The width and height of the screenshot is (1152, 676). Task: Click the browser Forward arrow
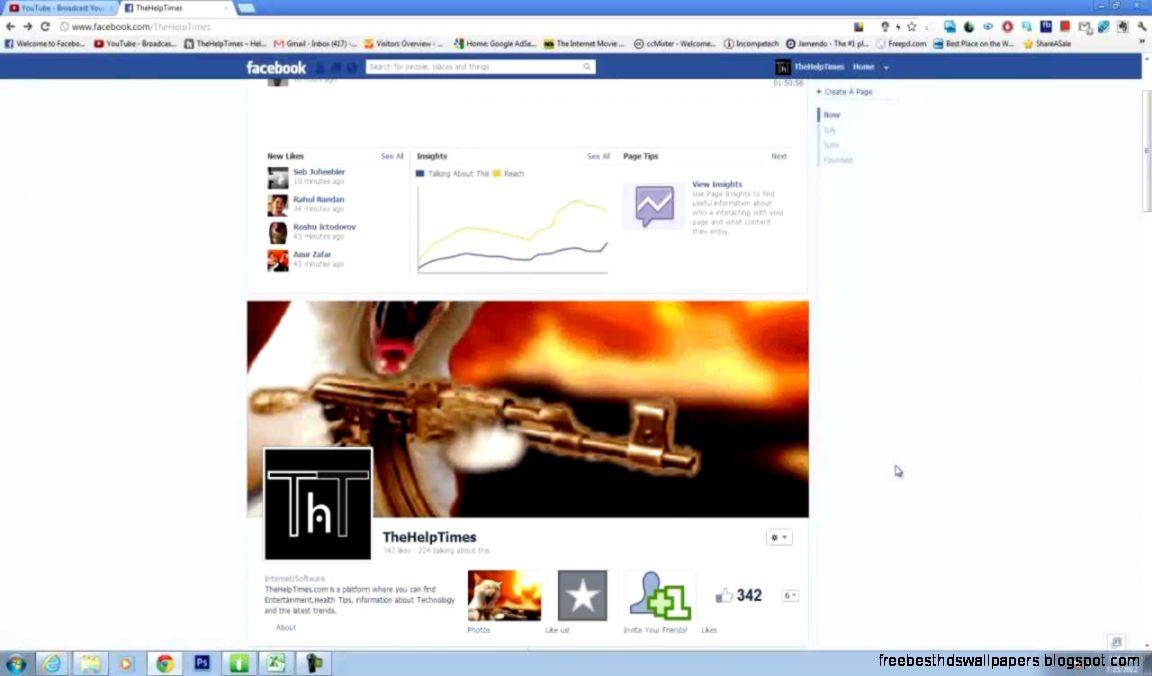point(28,26)
